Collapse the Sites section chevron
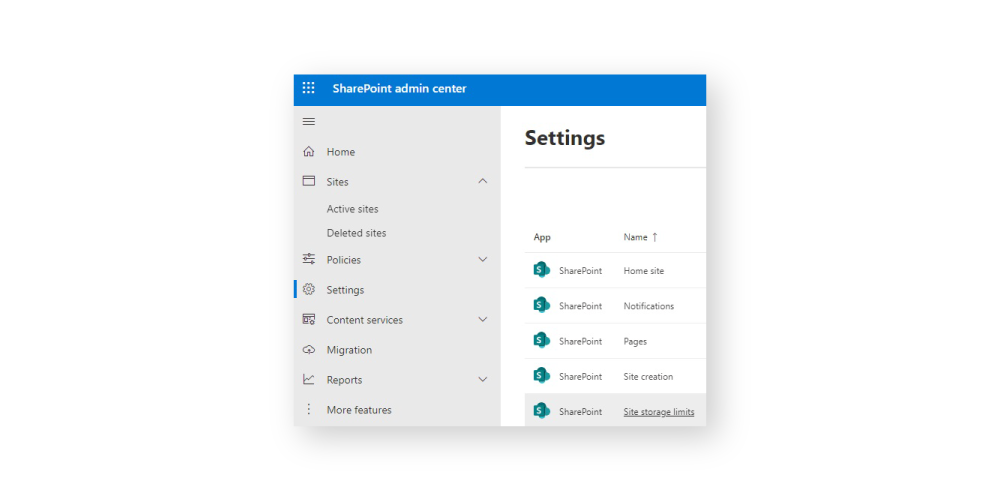1000x501 pixels. pos(483,181)
